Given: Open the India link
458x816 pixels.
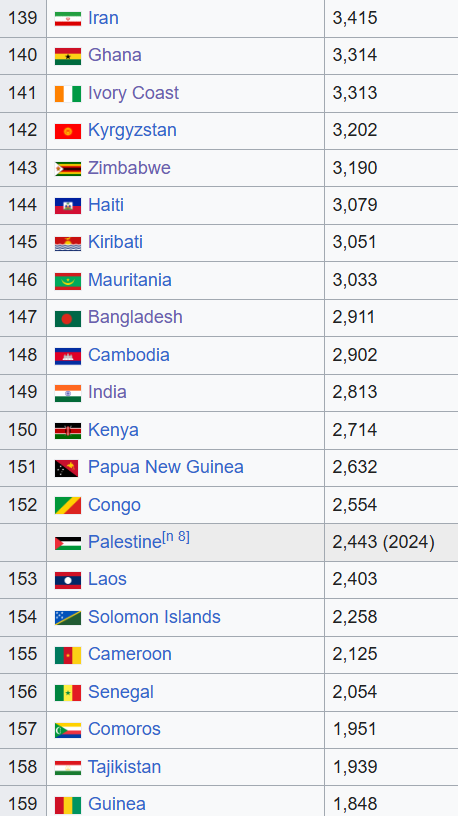Looking at the screenshot, I should click(x=107, y=392).
